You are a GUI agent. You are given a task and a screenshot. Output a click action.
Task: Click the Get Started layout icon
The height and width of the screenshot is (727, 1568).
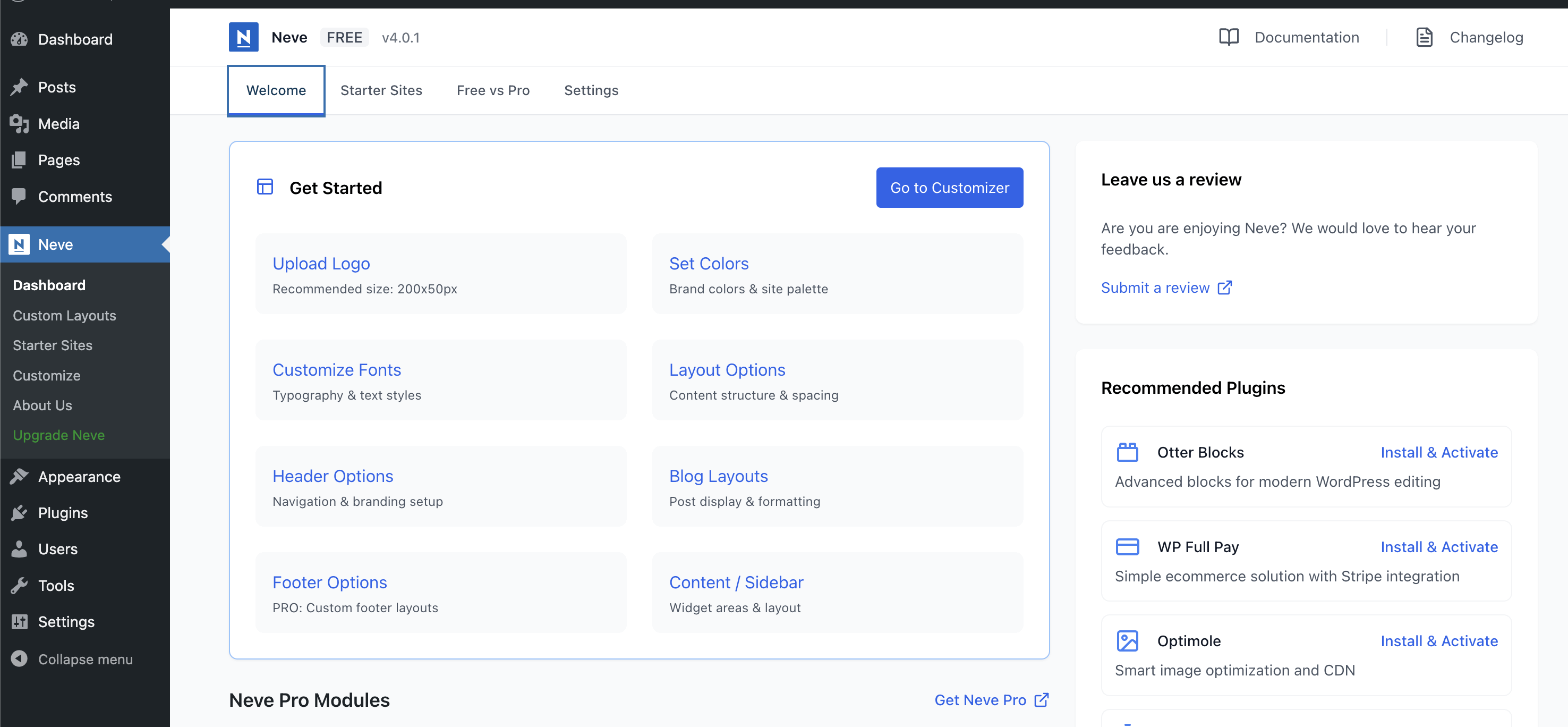265,187
